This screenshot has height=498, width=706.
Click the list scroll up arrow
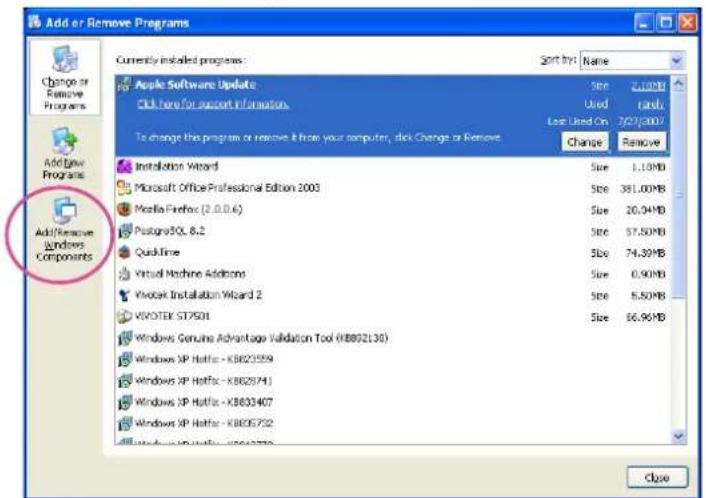[678, 84]
